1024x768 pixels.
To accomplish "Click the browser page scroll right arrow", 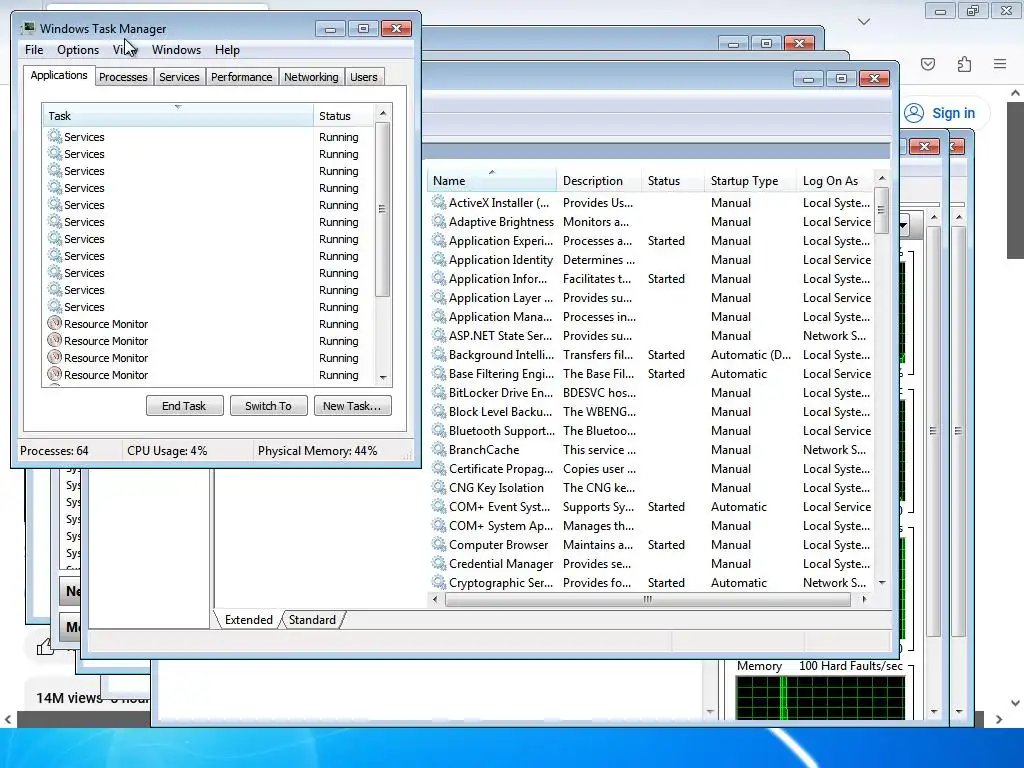I will (999, 719).
